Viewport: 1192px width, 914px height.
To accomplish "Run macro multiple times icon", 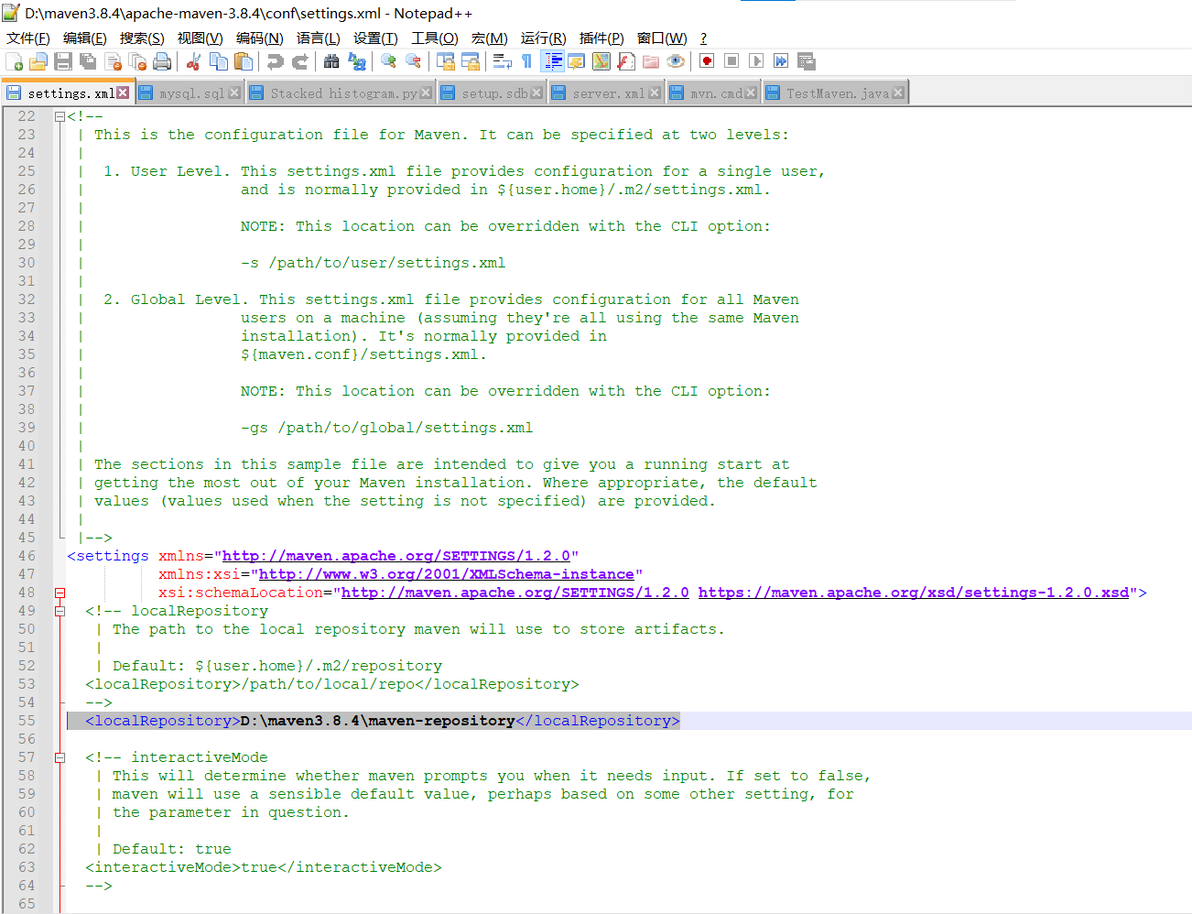I will coord(781,62).
